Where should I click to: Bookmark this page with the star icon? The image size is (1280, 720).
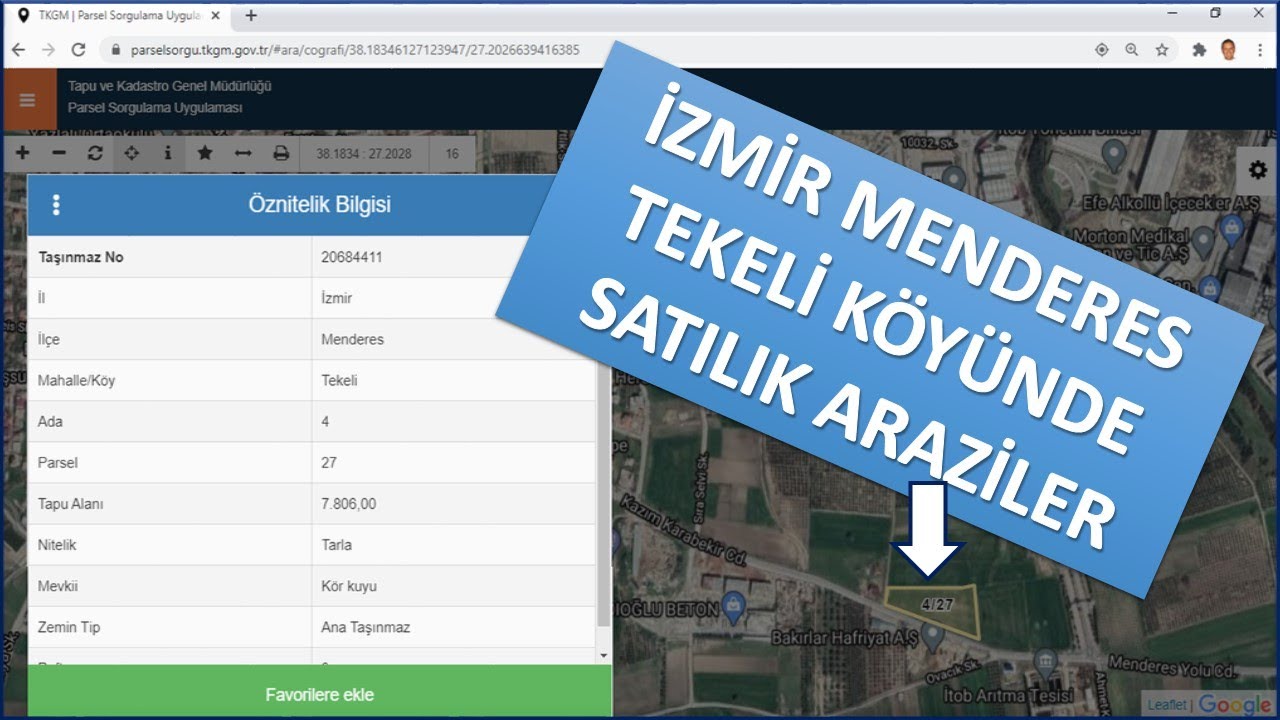click(1162, 50)
